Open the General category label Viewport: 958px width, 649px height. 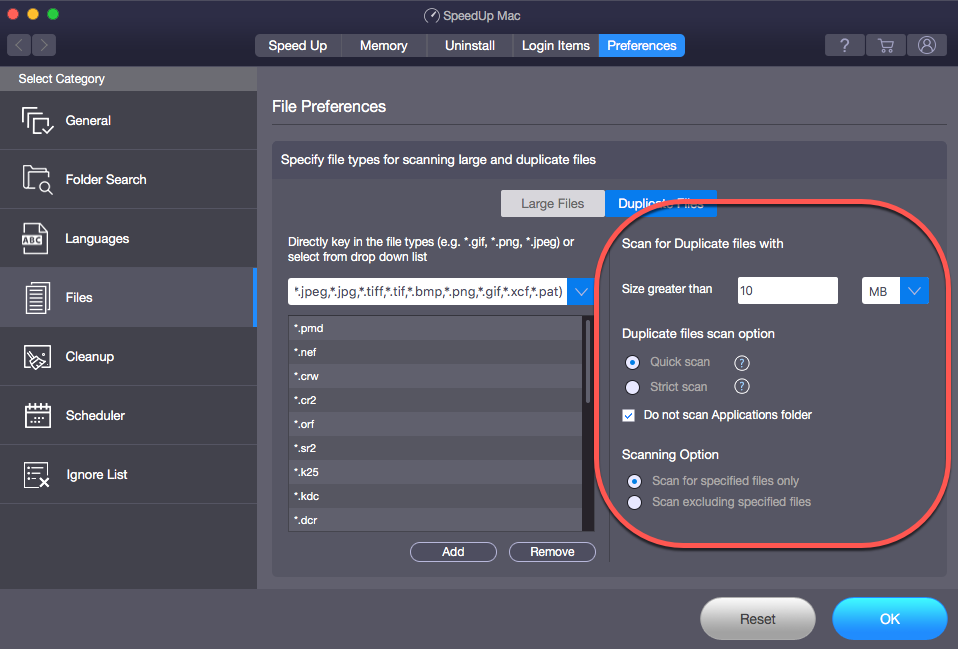pyautogui.click(x=88, y=120)
